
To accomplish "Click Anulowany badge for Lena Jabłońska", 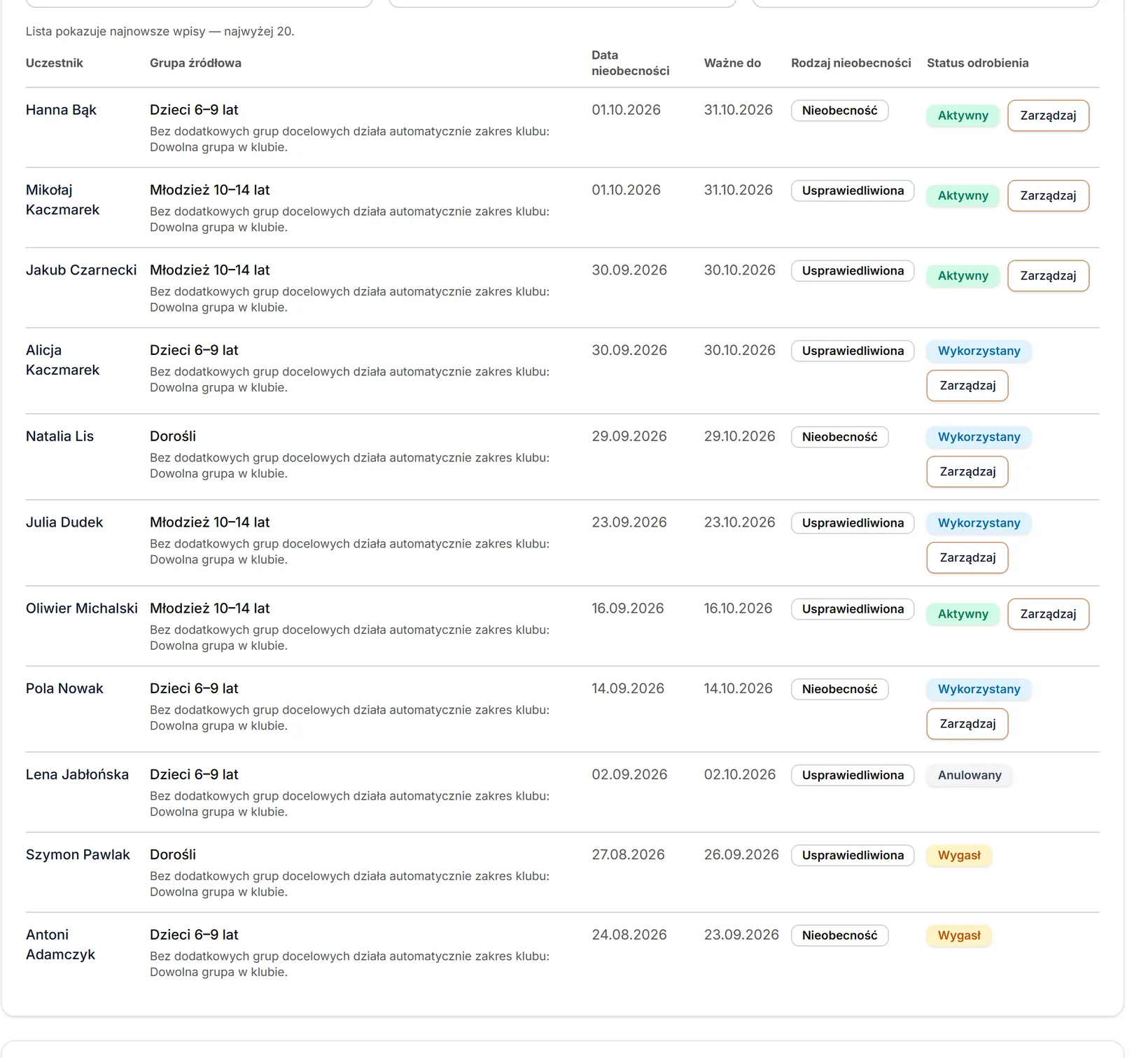I will (x=969, y=775).
